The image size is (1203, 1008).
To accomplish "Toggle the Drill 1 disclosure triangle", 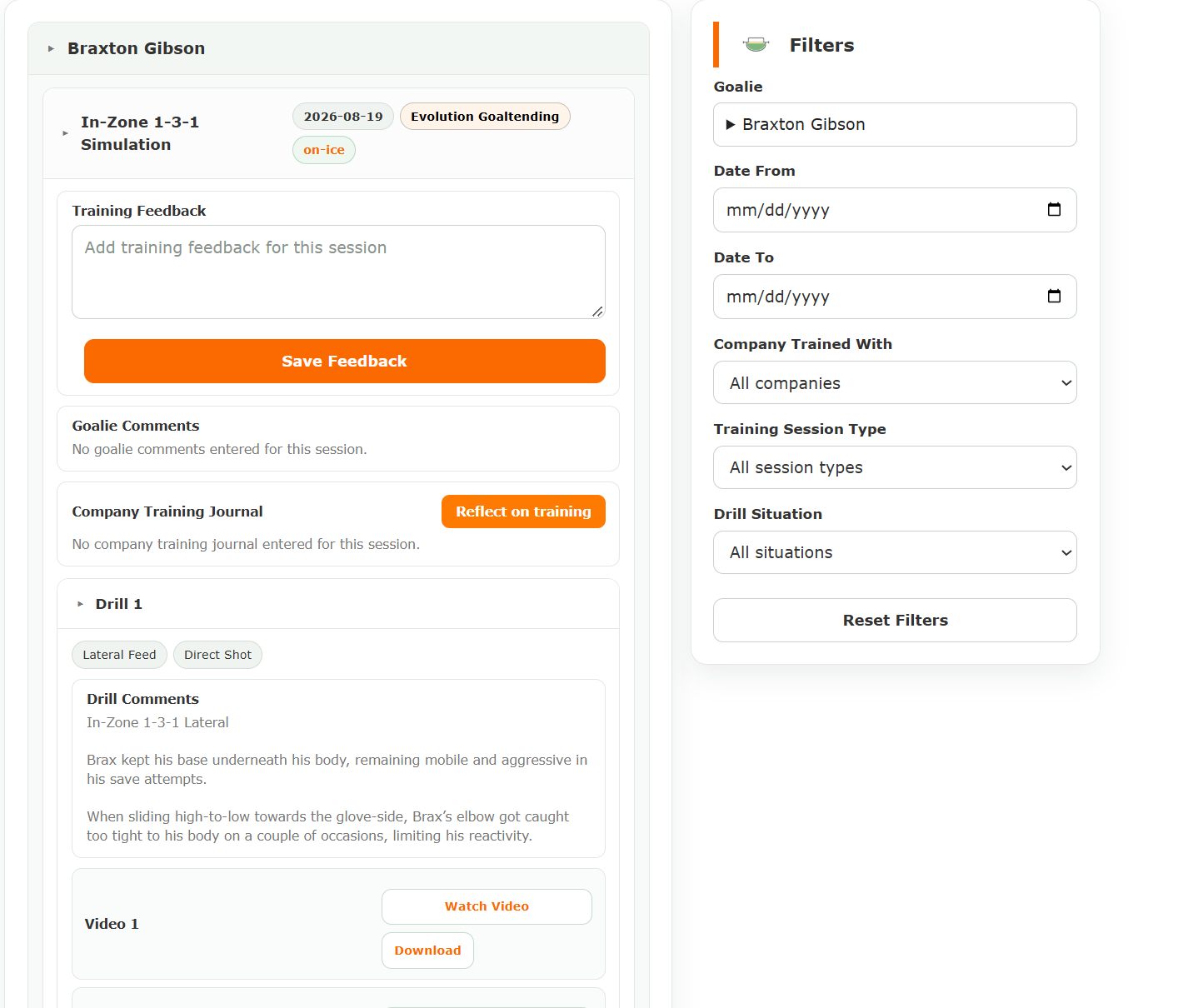I will coord(80,604).
